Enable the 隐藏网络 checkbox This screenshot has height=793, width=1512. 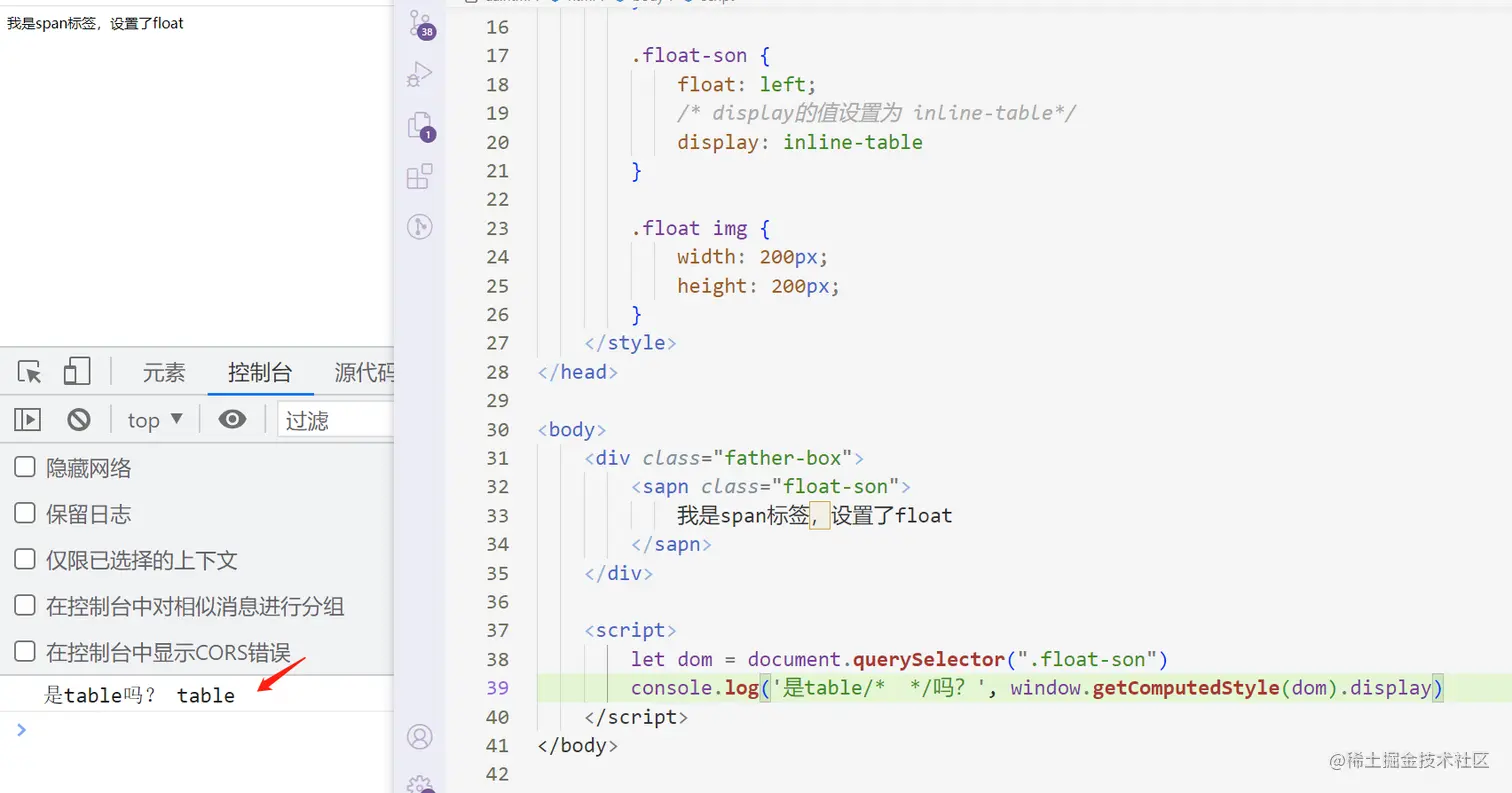point(25,467)
